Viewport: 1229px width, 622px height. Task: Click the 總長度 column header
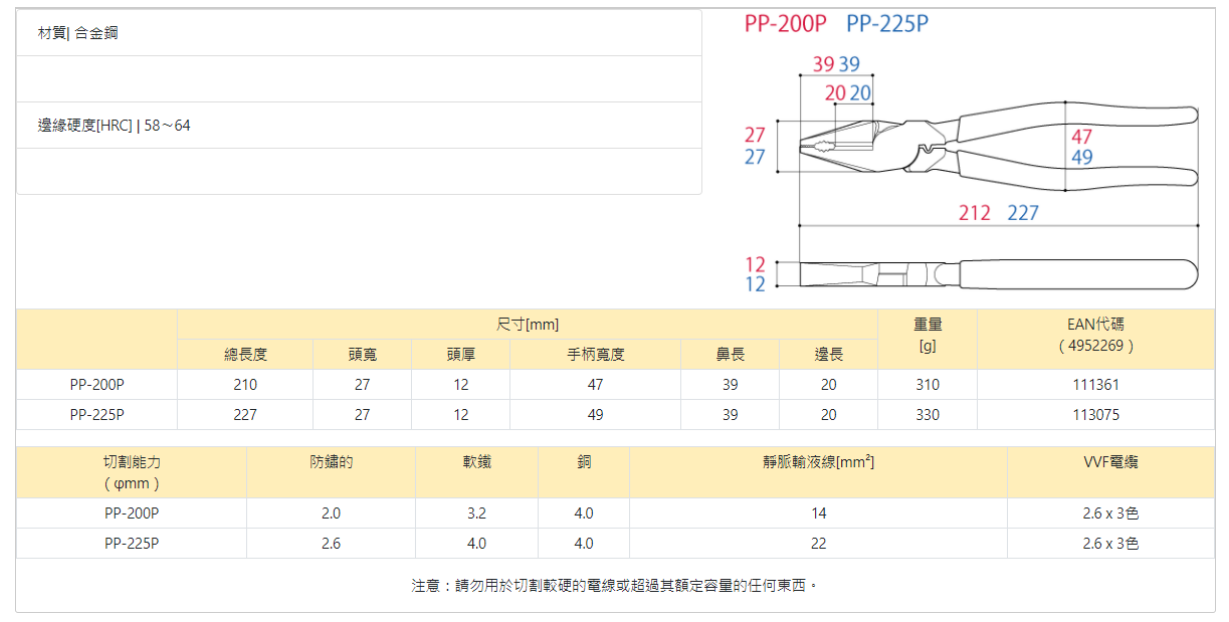click(245, 354)
